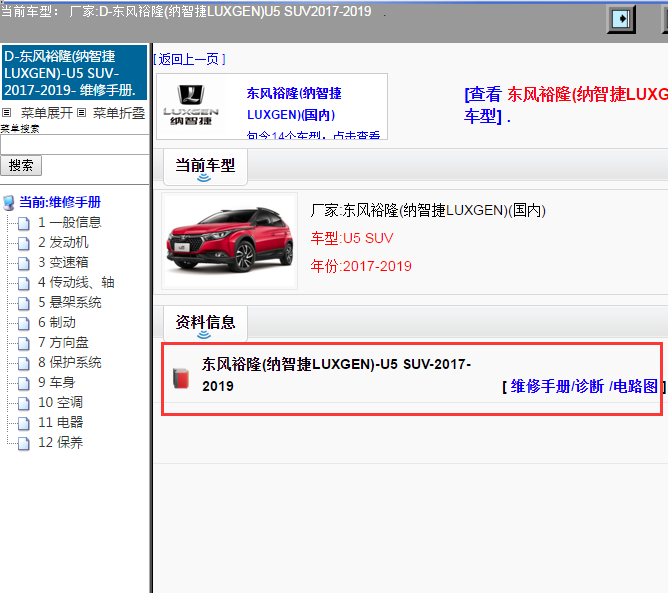The height and width of the screenshot is (593, 668).
Task: Click the blue sidebar title D-东风裕隆 维修手册
Action: coord(74,73)
